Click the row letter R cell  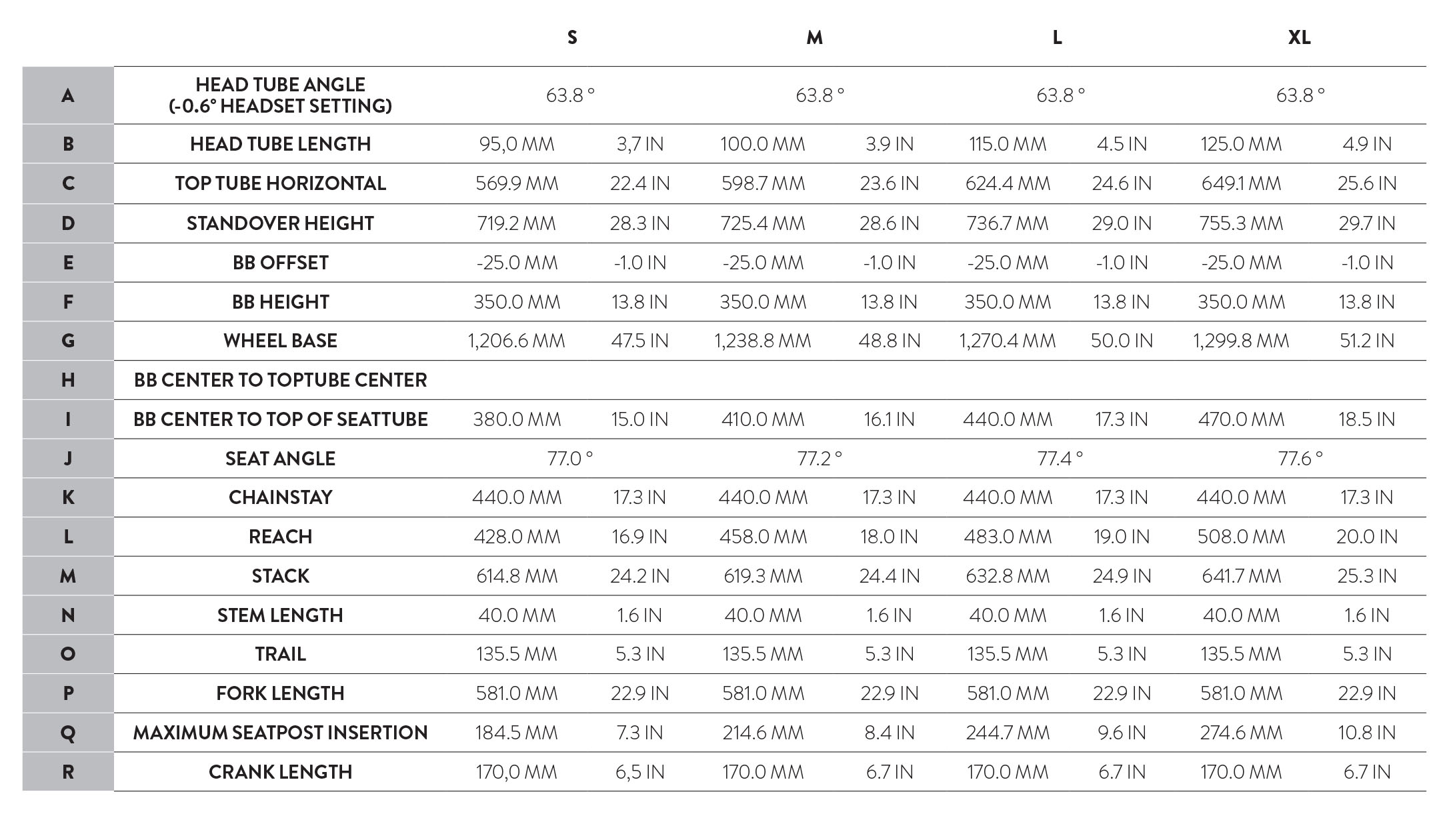pos(68,772)
